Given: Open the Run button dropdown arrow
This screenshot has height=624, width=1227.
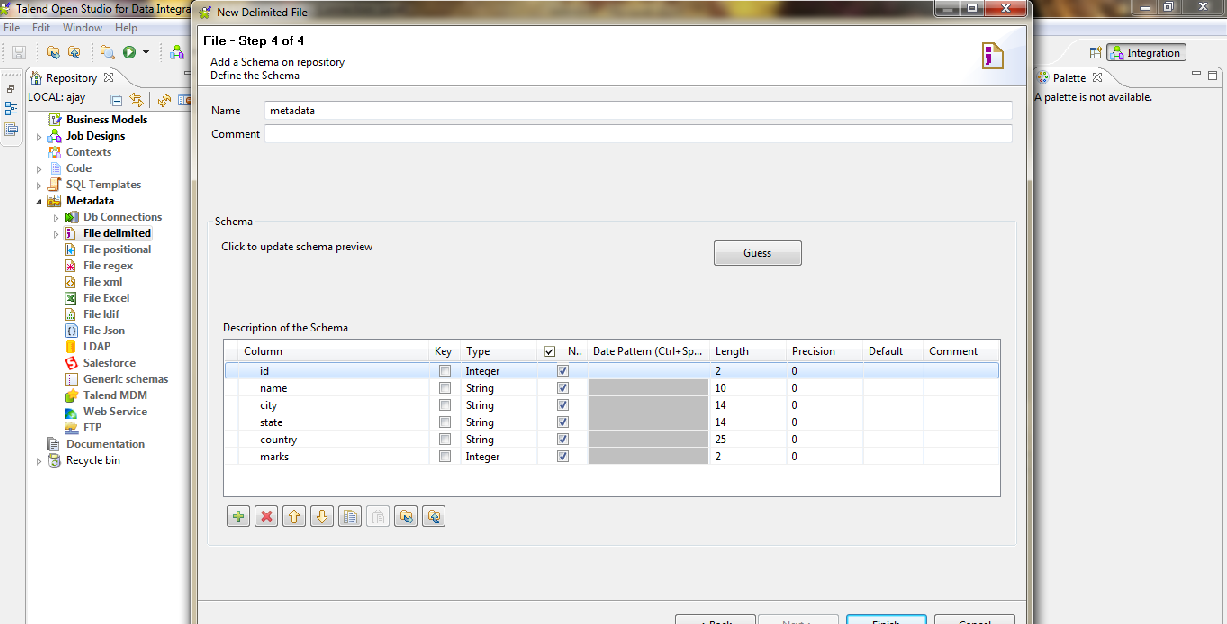Looking at the screenshot, I should click(x=146, y=53).
